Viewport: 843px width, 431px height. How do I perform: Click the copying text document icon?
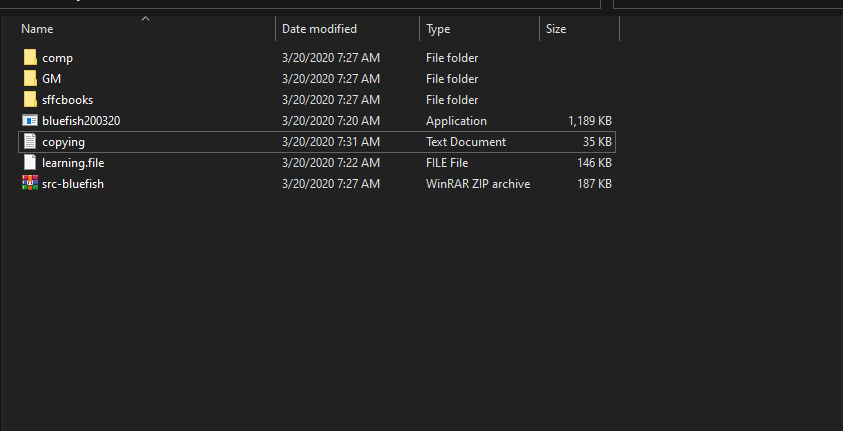pyautogui.click(x=30, y=142)
